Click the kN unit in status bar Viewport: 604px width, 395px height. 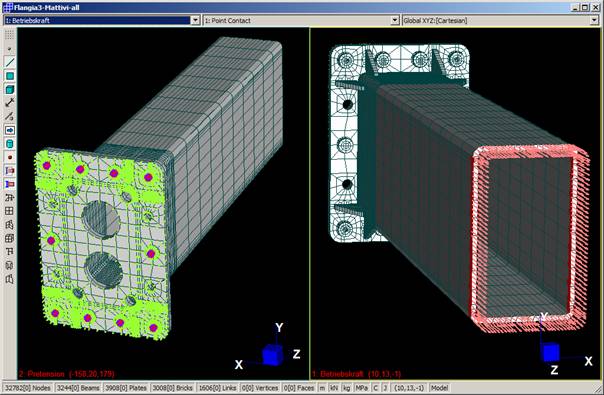334,388
